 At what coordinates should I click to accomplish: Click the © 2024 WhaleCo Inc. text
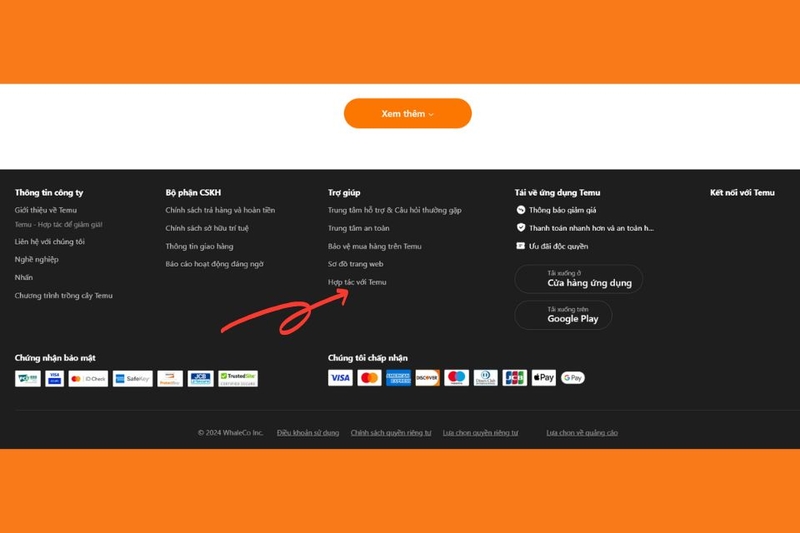[x=231, y=433]
